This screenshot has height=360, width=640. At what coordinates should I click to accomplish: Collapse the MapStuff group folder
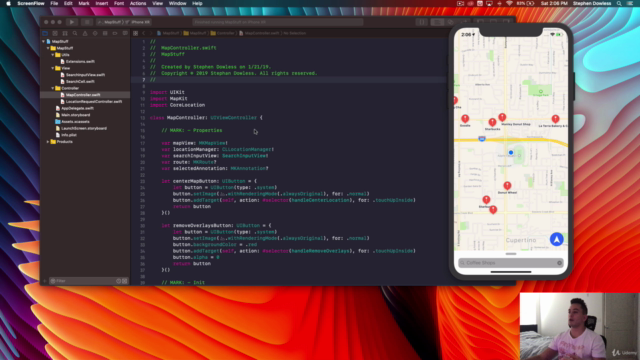(48, 48)
